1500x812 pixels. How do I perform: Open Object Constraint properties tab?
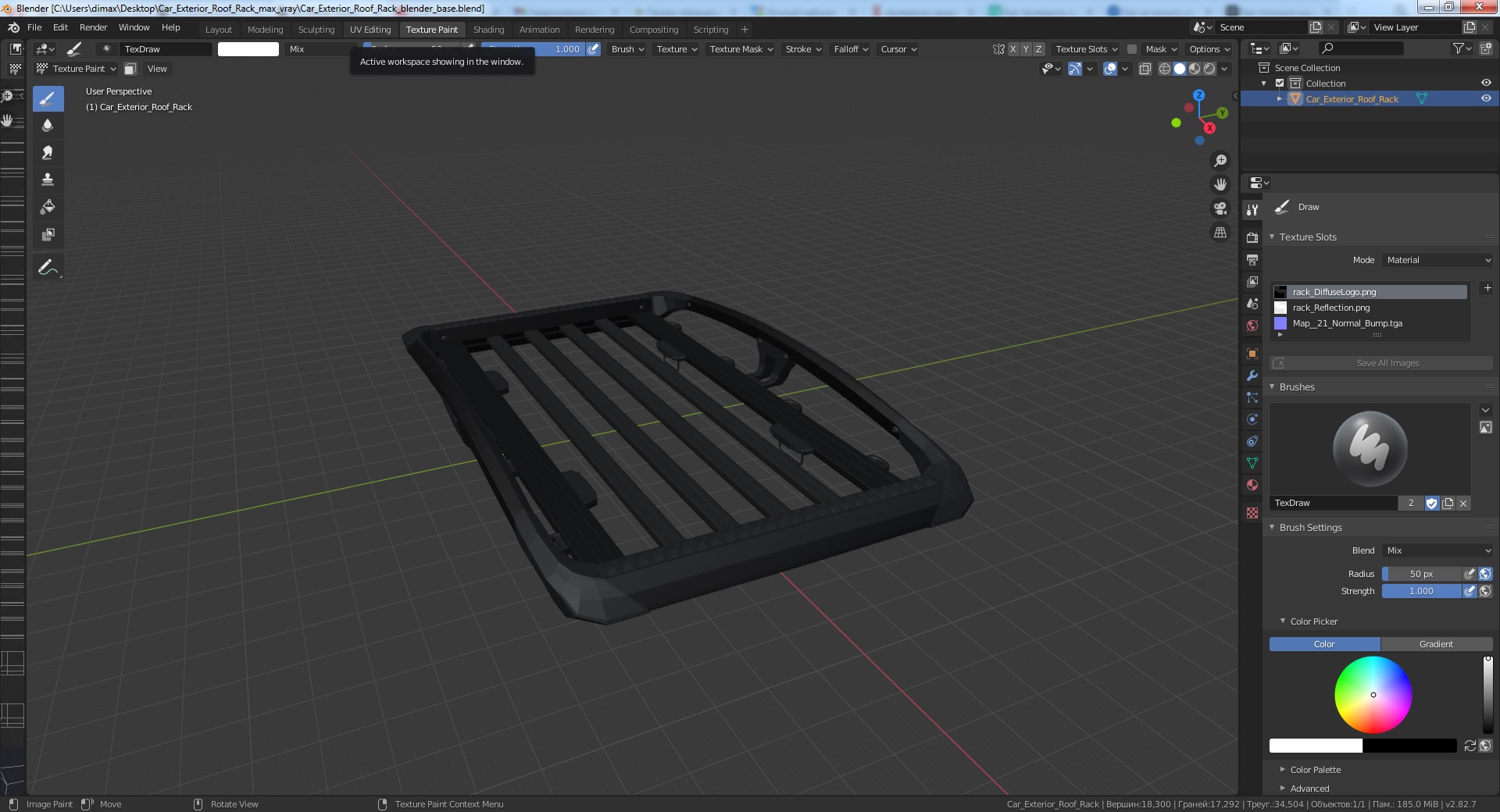point(1252,441)
